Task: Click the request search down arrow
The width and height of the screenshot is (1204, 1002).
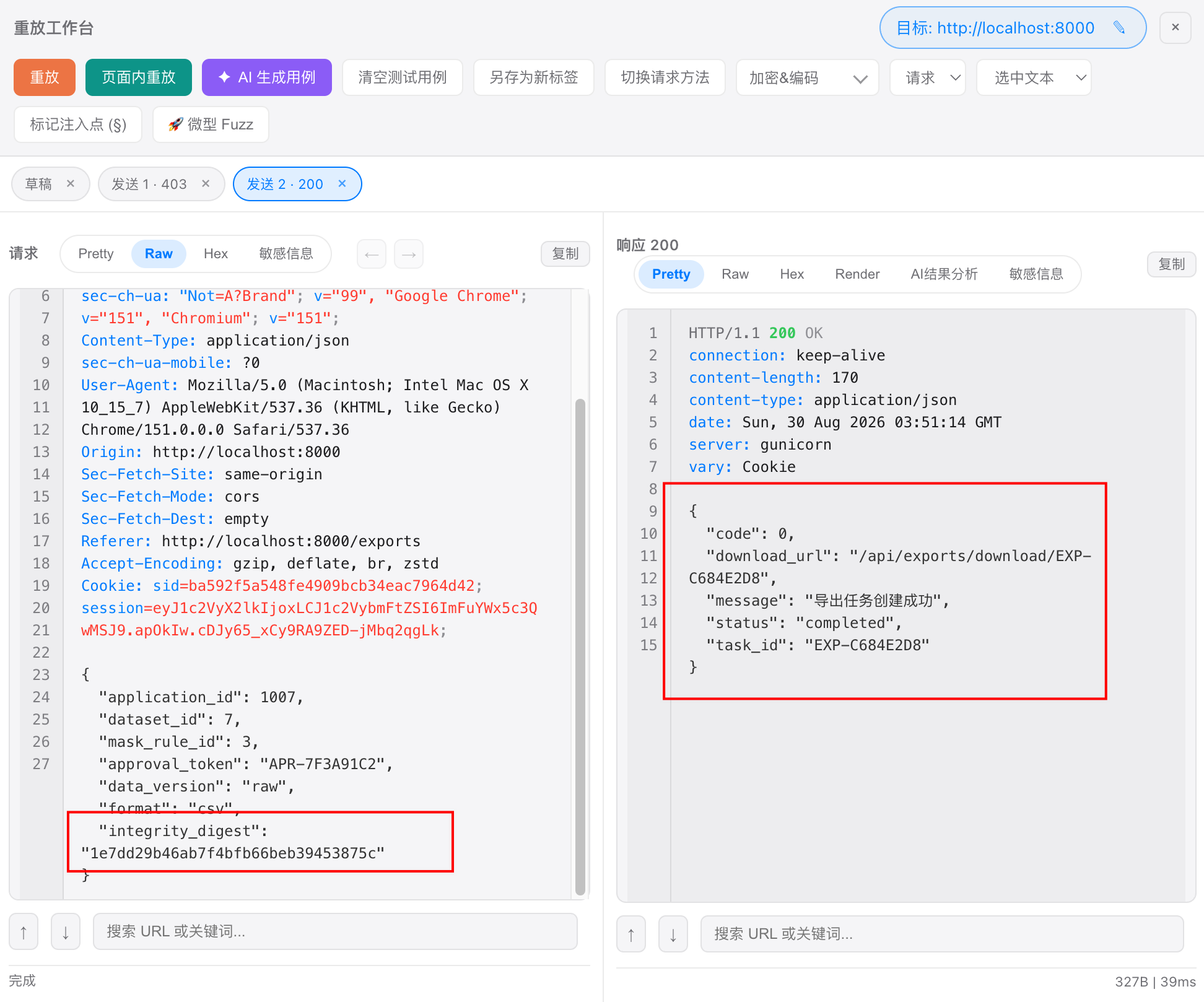Action: click(x=66, y=931)
